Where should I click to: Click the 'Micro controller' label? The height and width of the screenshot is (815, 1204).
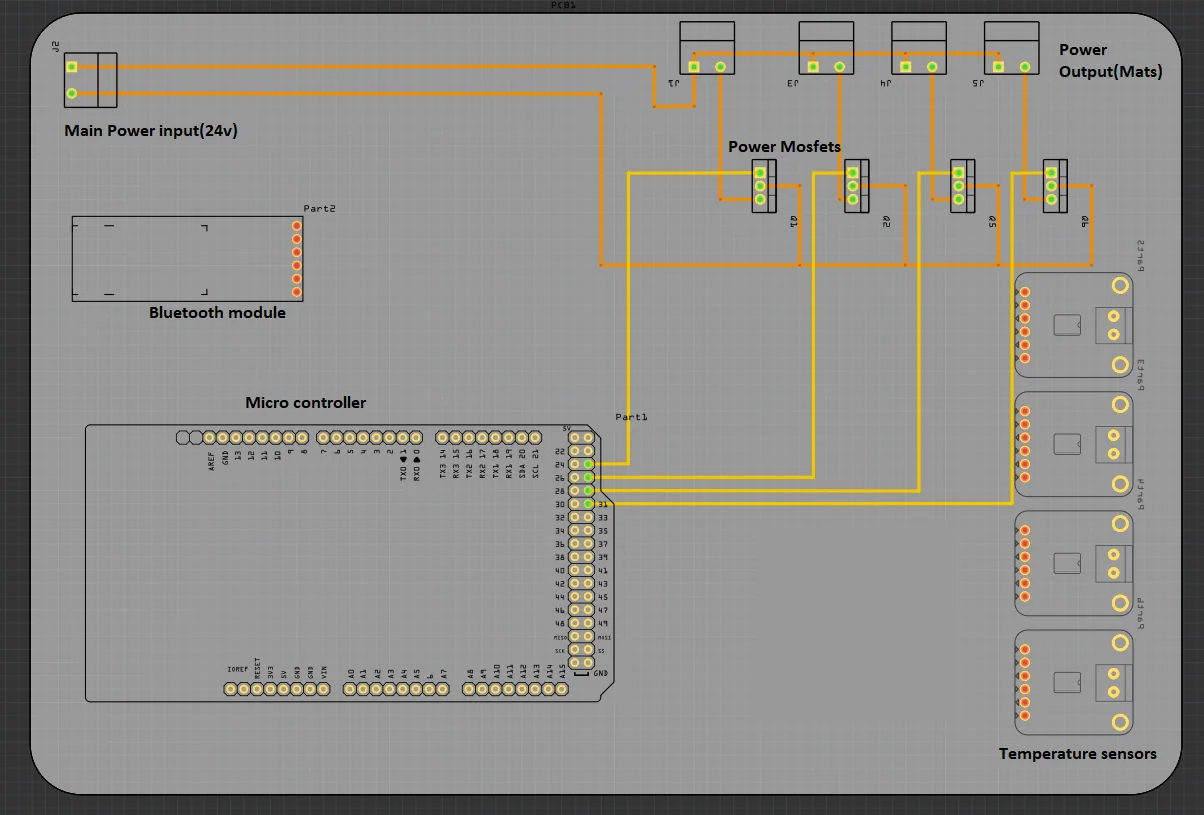click(306, 403)
